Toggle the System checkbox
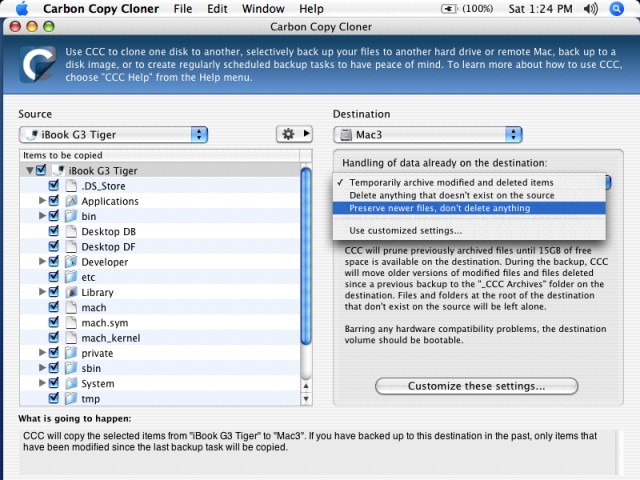 [x=53, y=383]
